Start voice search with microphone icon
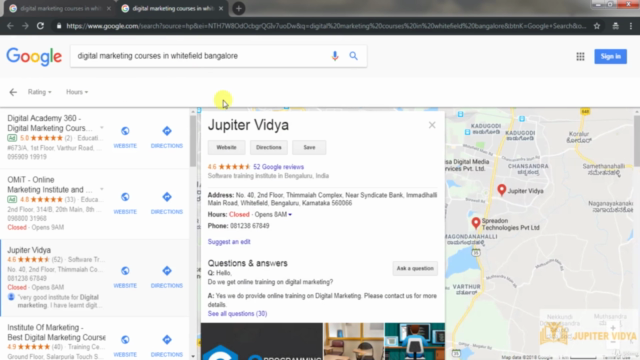The height and width of the screenshot is (360, 640). 335,56
